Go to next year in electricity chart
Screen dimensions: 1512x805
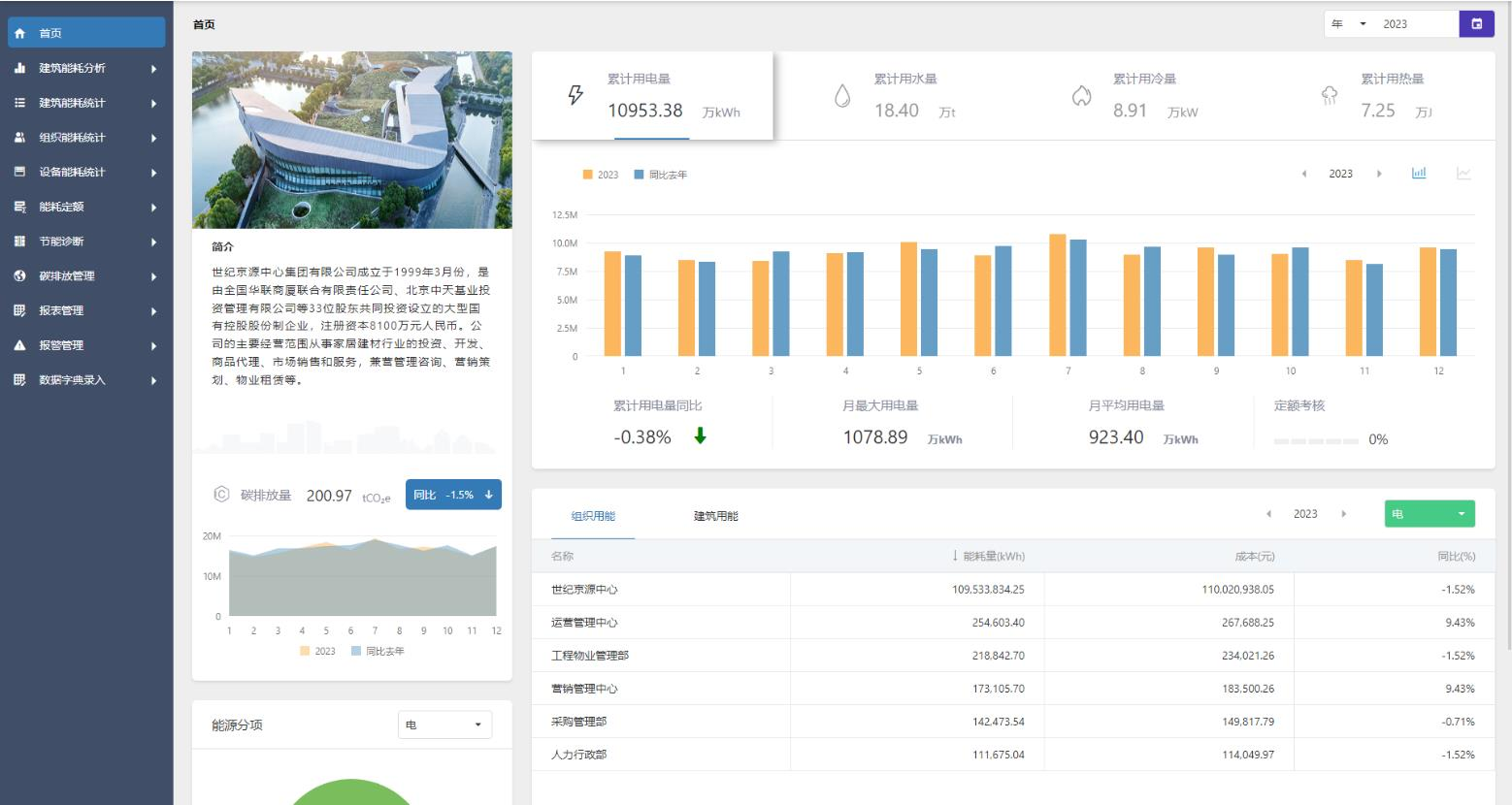(x=1379, y=174)
